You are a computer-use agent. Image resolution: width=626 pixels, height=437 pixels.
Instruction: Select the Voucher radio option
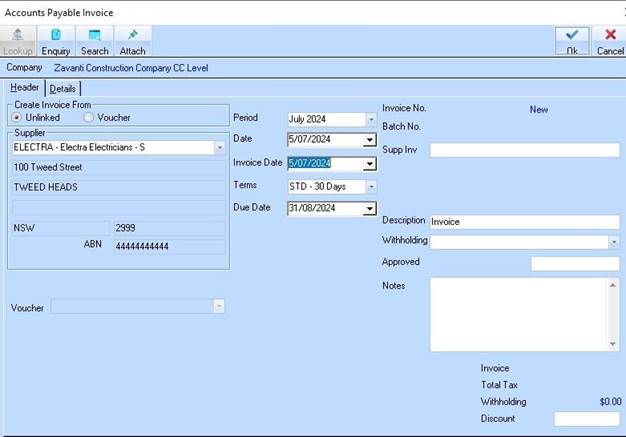coord(88,118)
